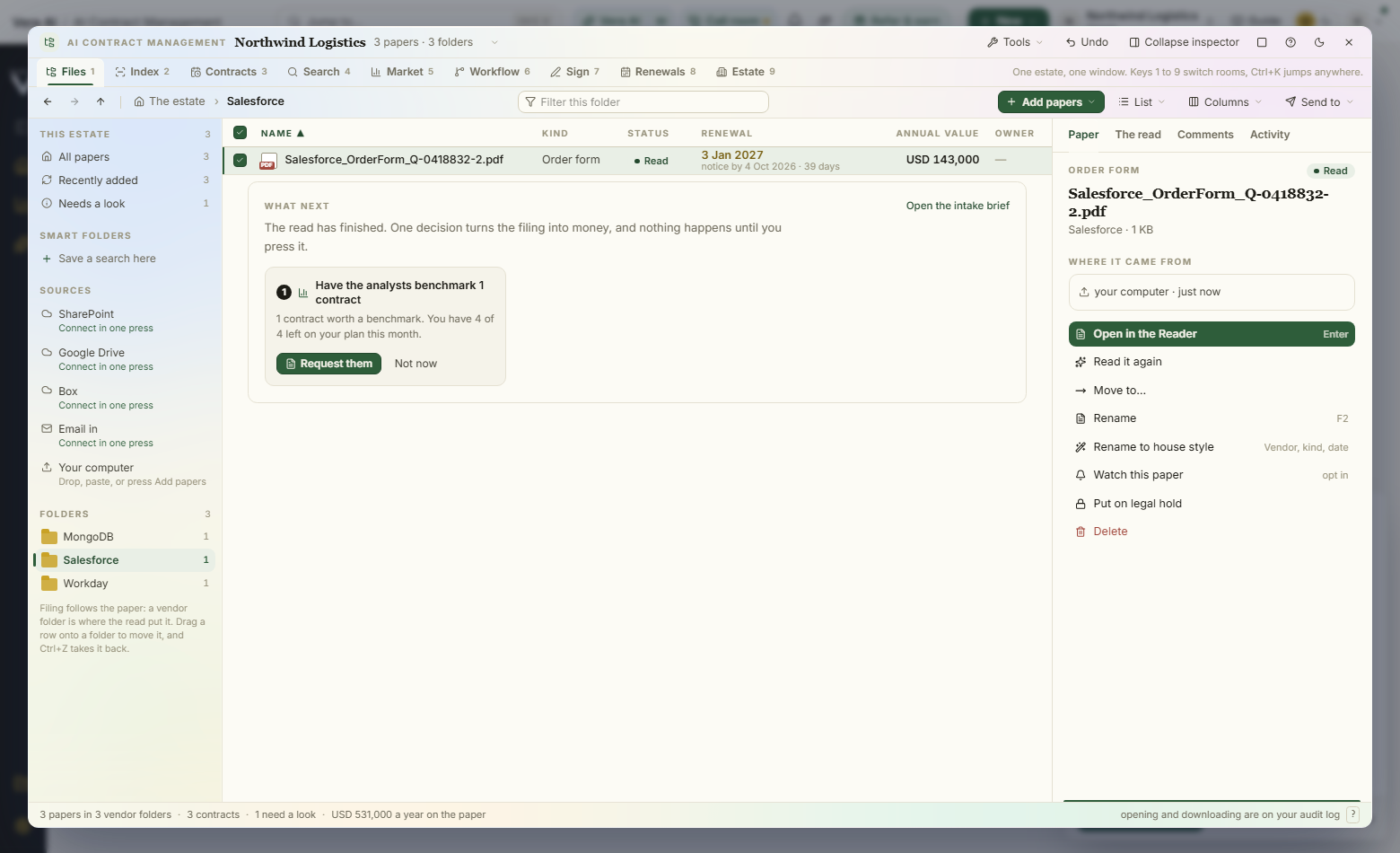Click the audit log help question mark
Image resolution: width=1400 pixels, height=853 pixels.
(x=1353, y=814)
